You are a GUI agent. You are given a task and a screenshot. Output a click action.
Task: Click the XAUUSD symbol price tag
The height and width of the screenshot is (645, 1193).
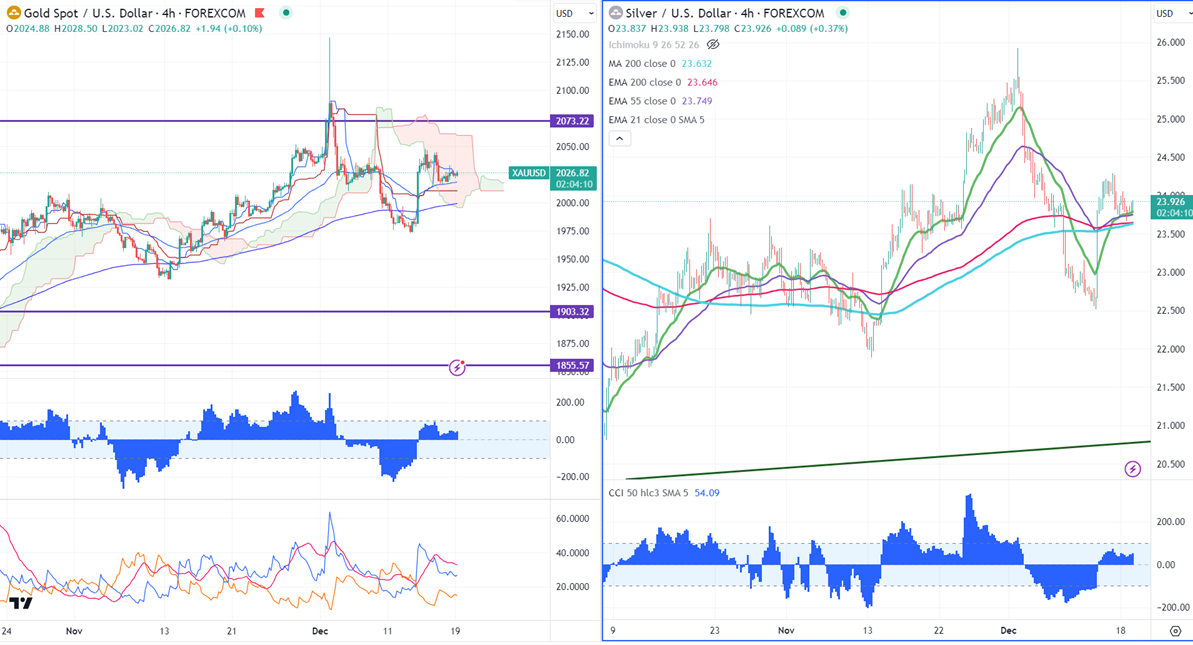coord(529,173)
